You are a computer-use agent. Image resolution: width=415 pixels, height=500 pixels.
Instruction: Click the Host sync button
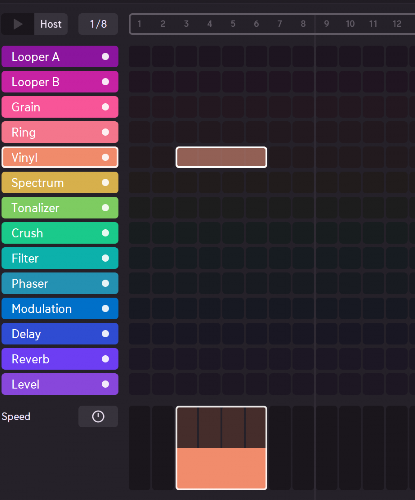[51, 24]
